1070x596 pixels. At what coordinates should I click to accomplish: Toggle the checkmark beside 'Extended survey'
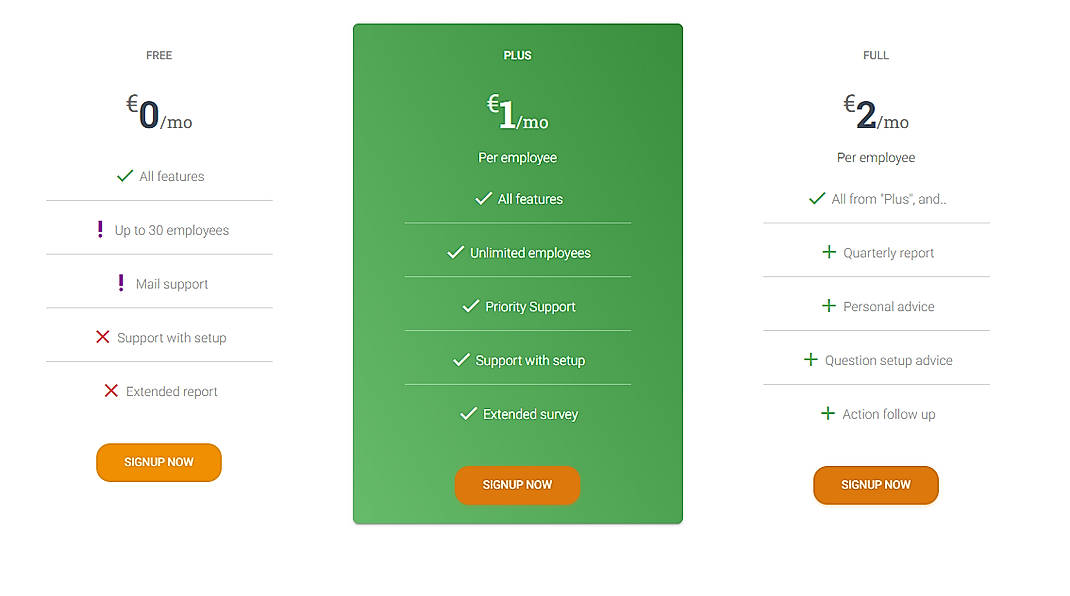(469, 413)
